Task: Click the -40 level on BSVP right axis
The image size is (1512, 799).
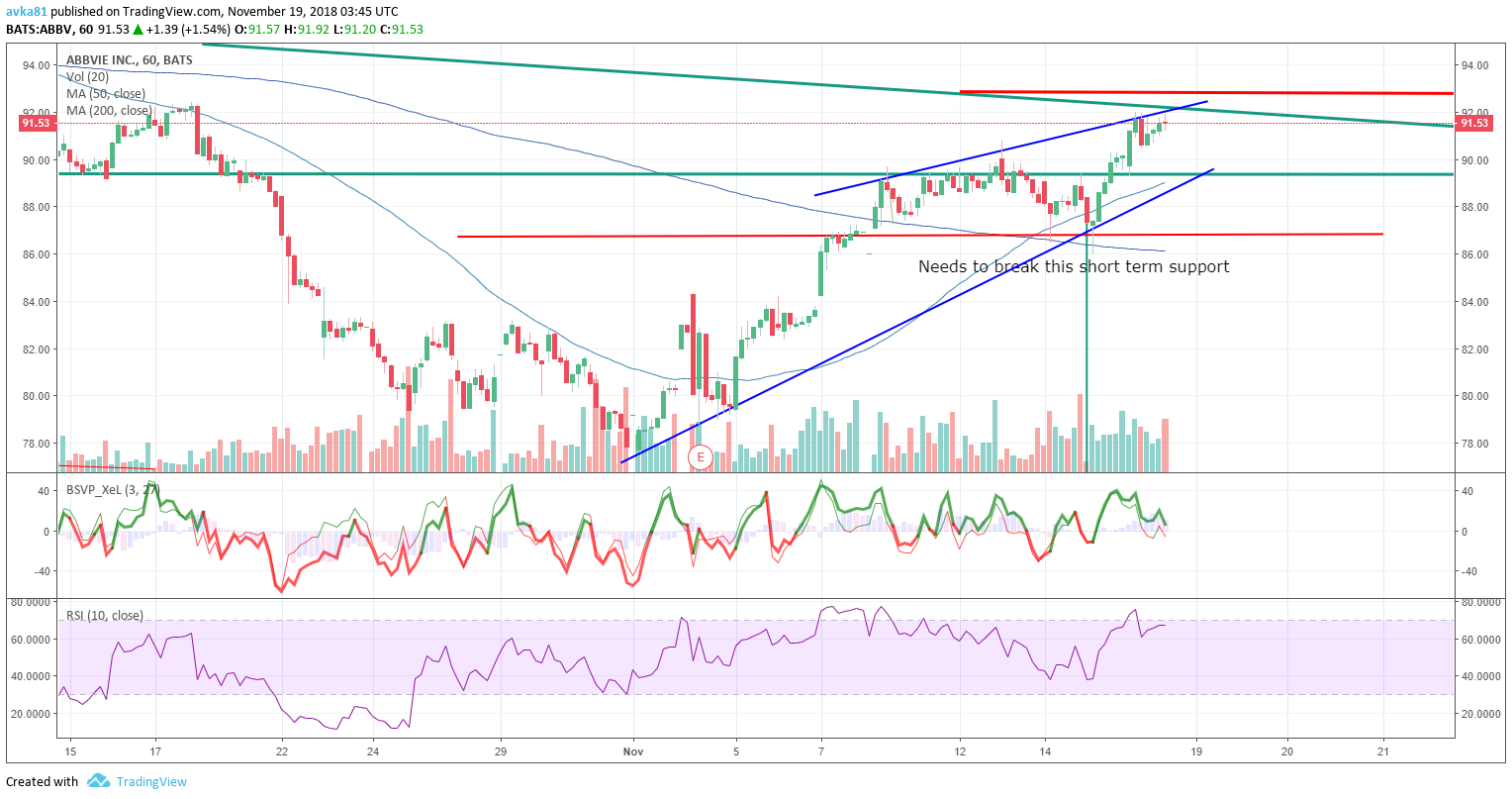Action: point(1470,571)
